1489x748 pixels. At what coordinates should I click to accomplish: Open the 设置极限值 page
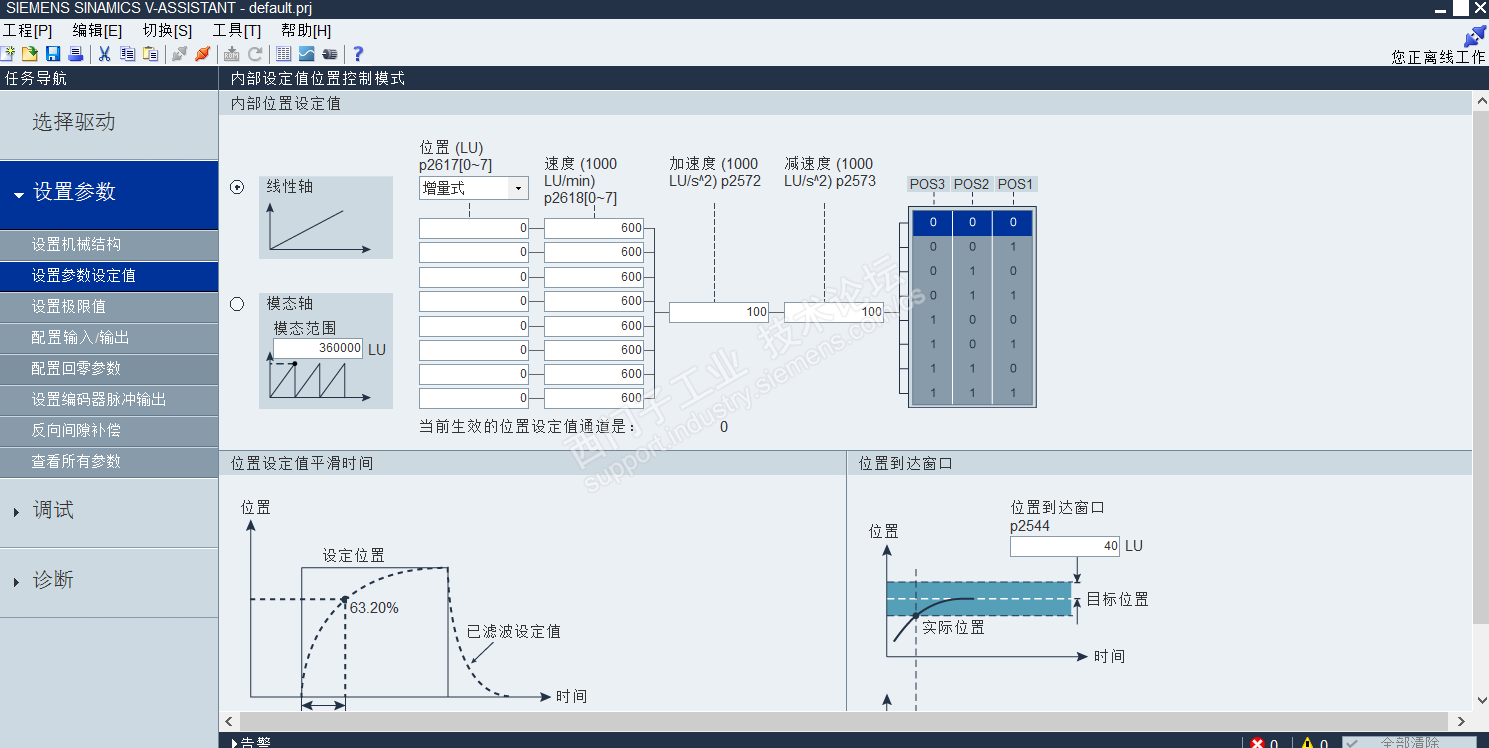(x=109, y=307)
